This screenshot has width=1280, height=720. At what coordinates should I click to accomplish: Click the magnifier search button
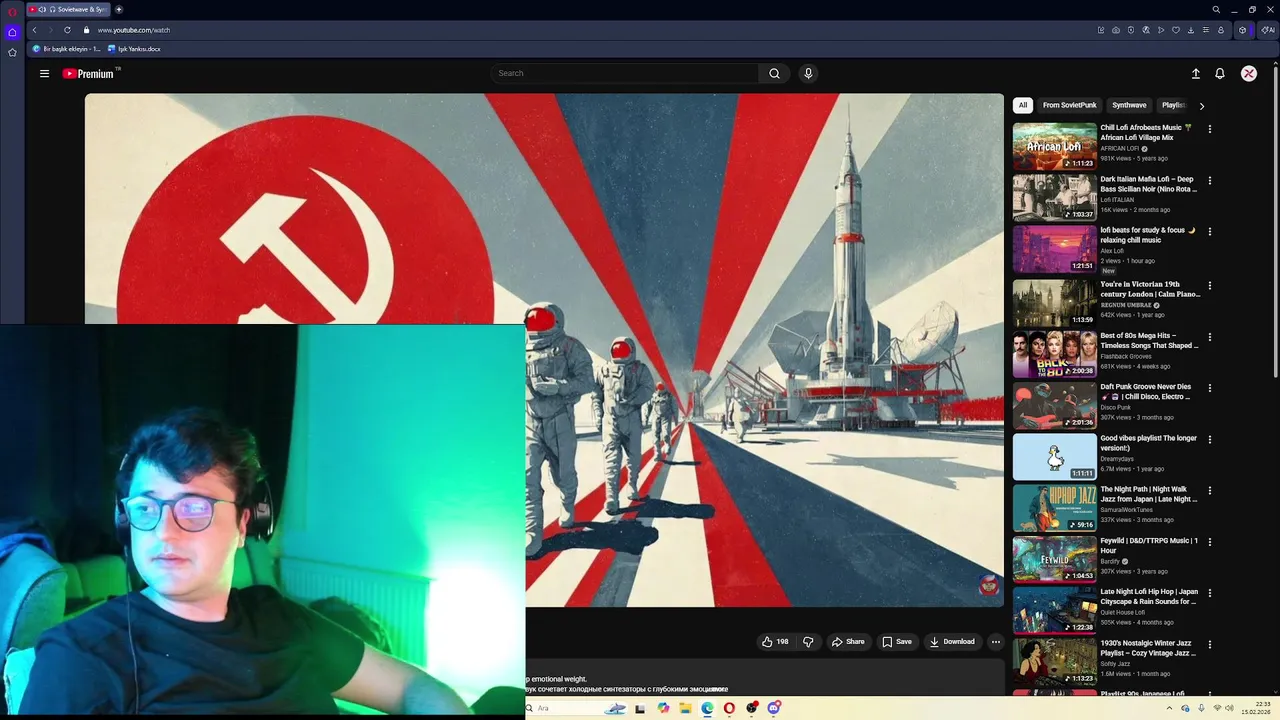[x=774, y=73]
